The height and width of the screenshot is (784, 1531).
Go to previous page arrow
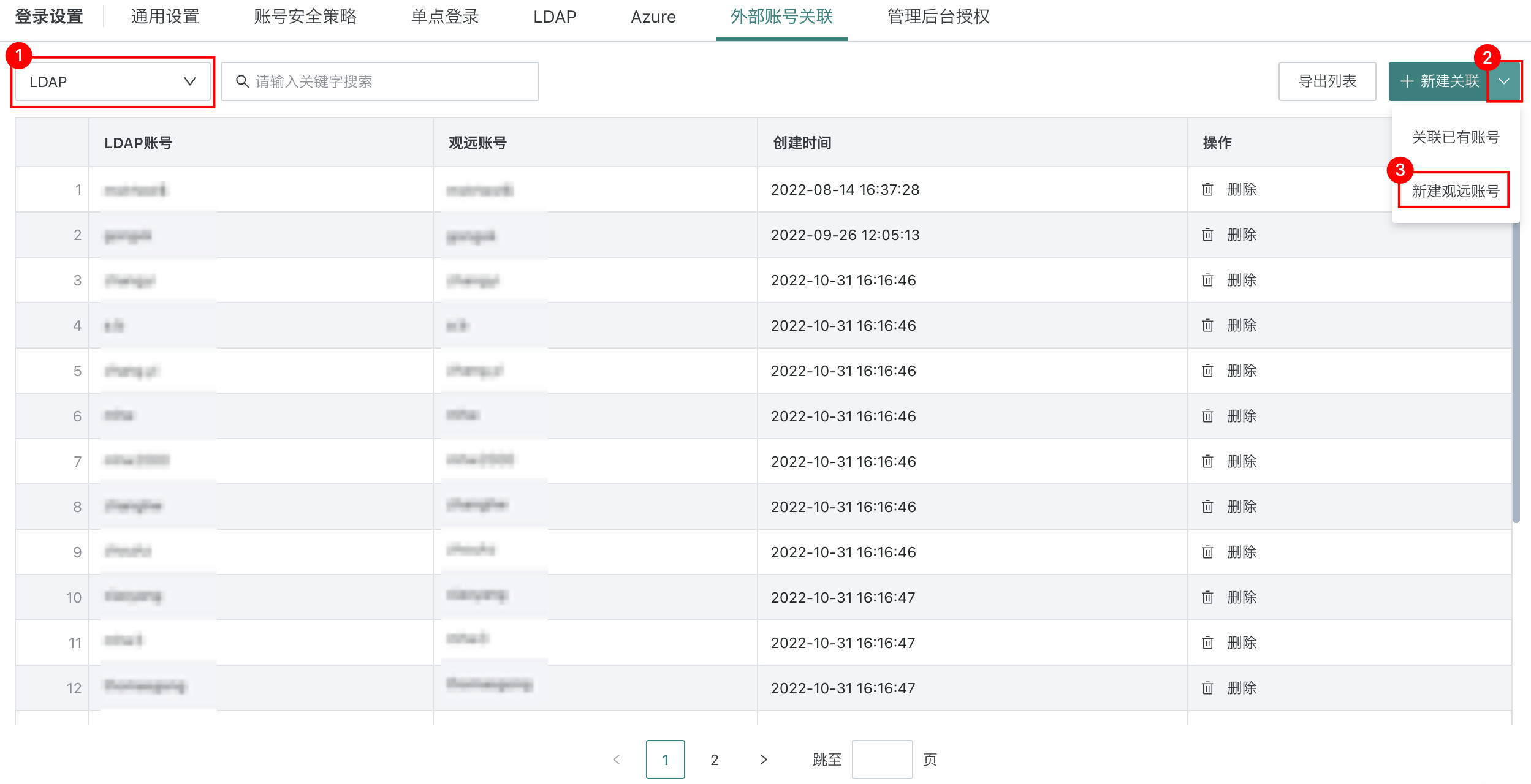point(617,759)
